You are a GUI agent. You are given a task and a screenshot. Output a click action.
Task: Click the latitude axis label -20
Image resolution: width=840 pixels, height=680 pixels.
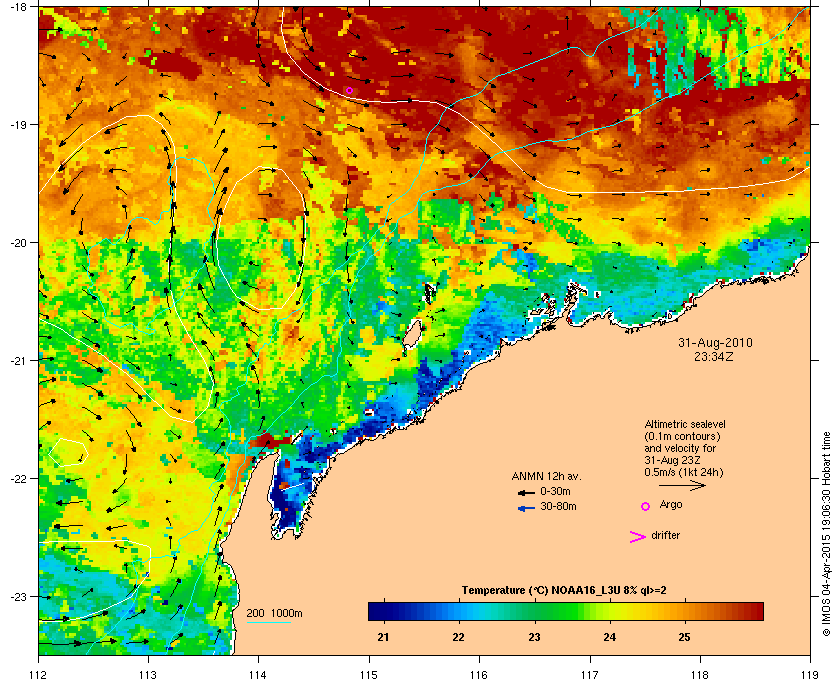click(x=17, y=243)
